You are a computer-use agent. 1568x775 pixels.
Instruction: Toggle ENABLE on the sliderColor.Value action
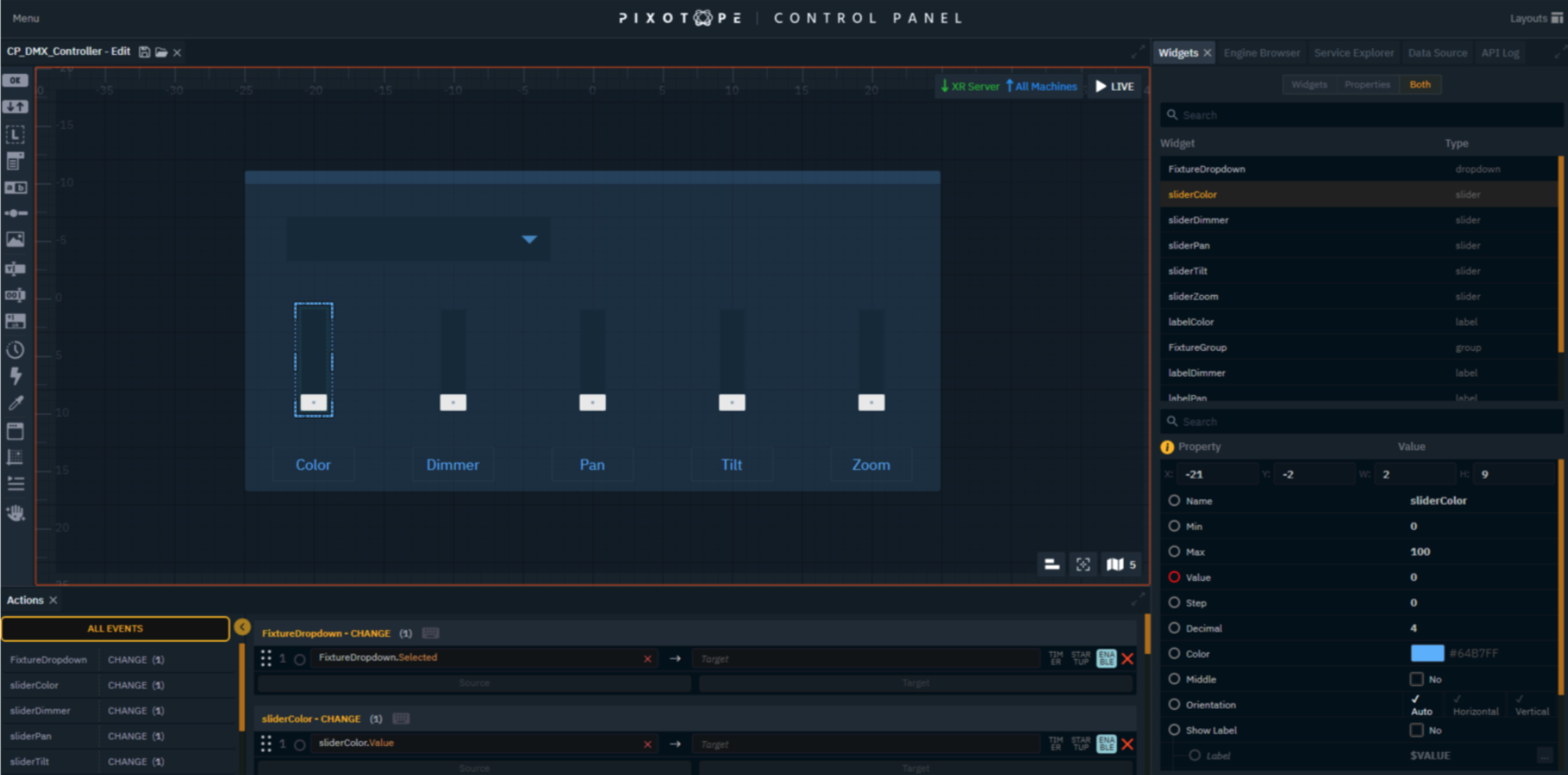[1106, 744]
